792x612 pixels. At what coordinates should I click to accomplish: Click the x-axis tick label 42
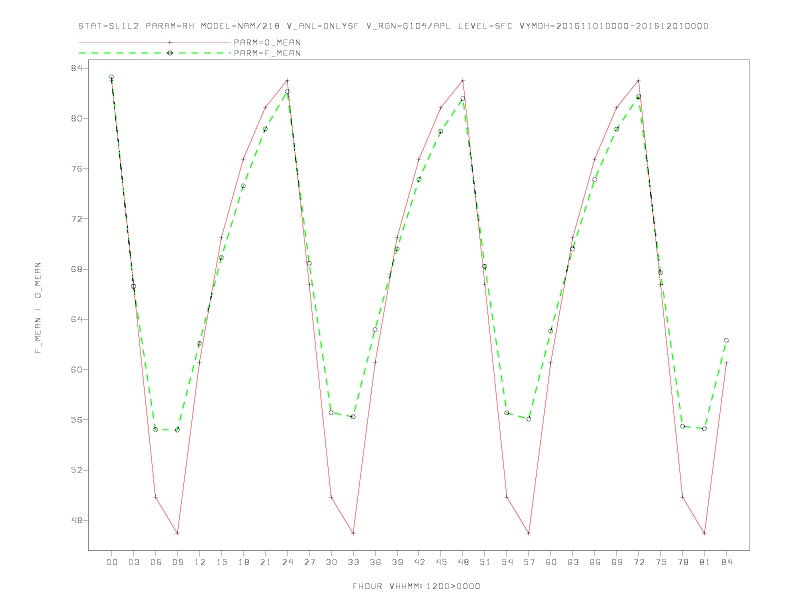pos(419,562)
